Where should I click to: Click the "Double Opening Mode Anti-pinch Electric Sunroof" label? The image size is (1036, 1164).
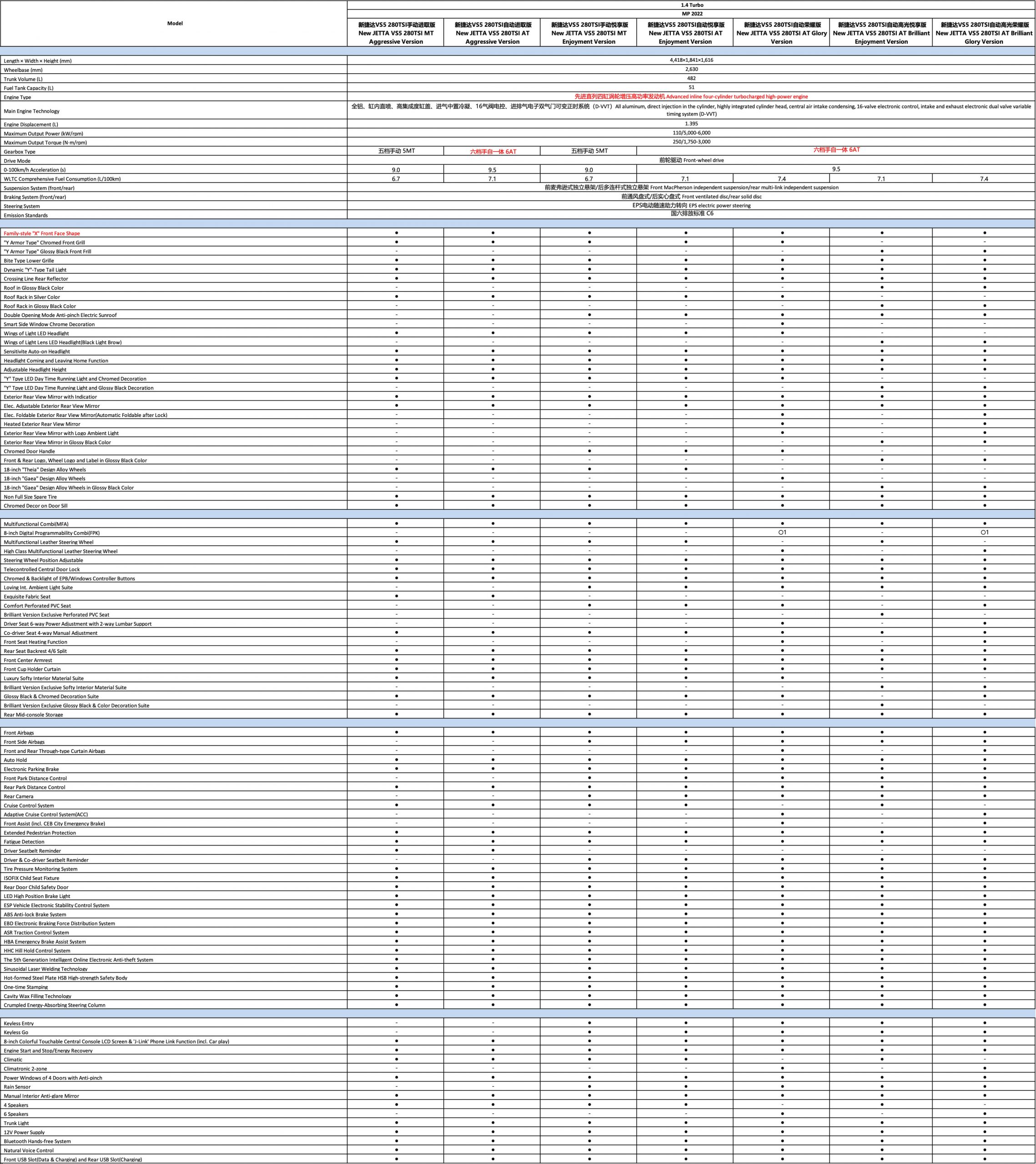pos(60,316)
